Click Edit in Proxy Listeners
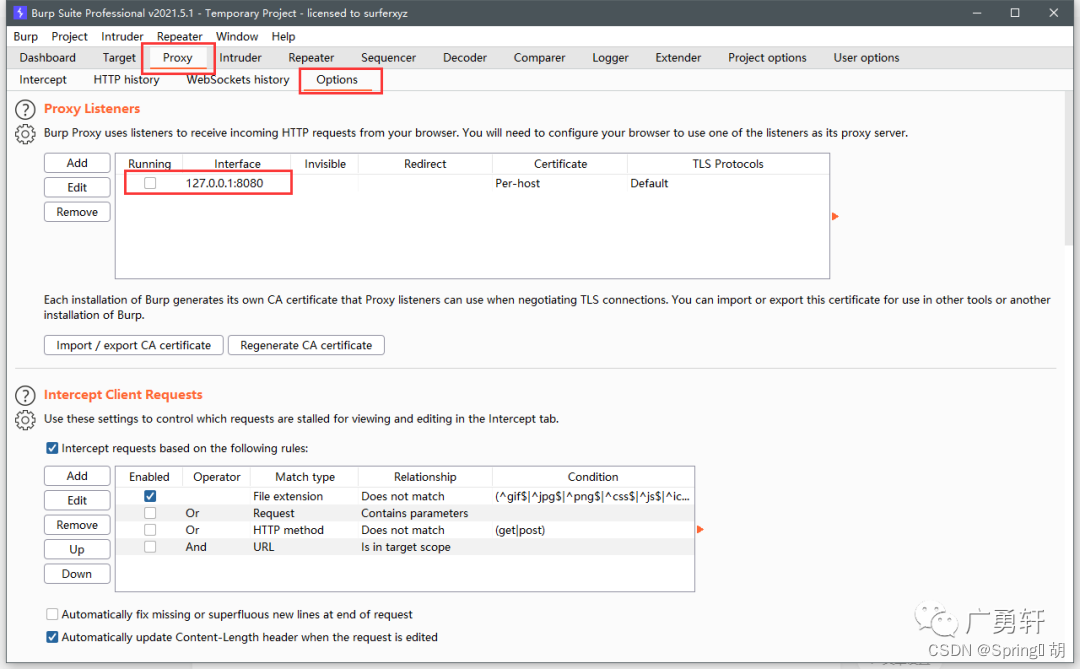 coord(77,187)
